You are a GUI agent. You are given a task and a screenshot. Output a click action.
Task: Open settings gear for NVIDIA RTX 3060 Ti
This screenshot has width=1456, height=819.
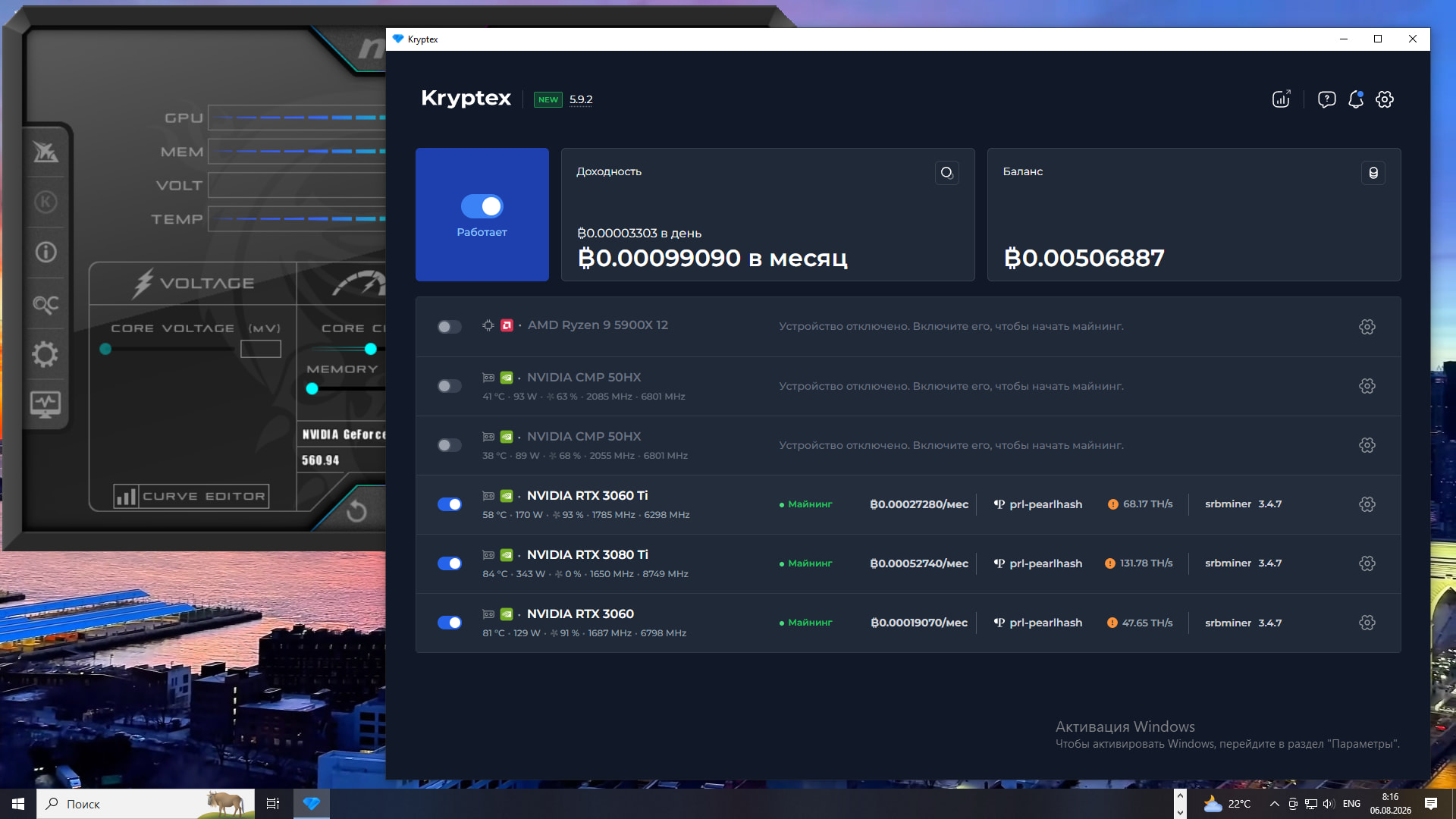[1367, 504]
